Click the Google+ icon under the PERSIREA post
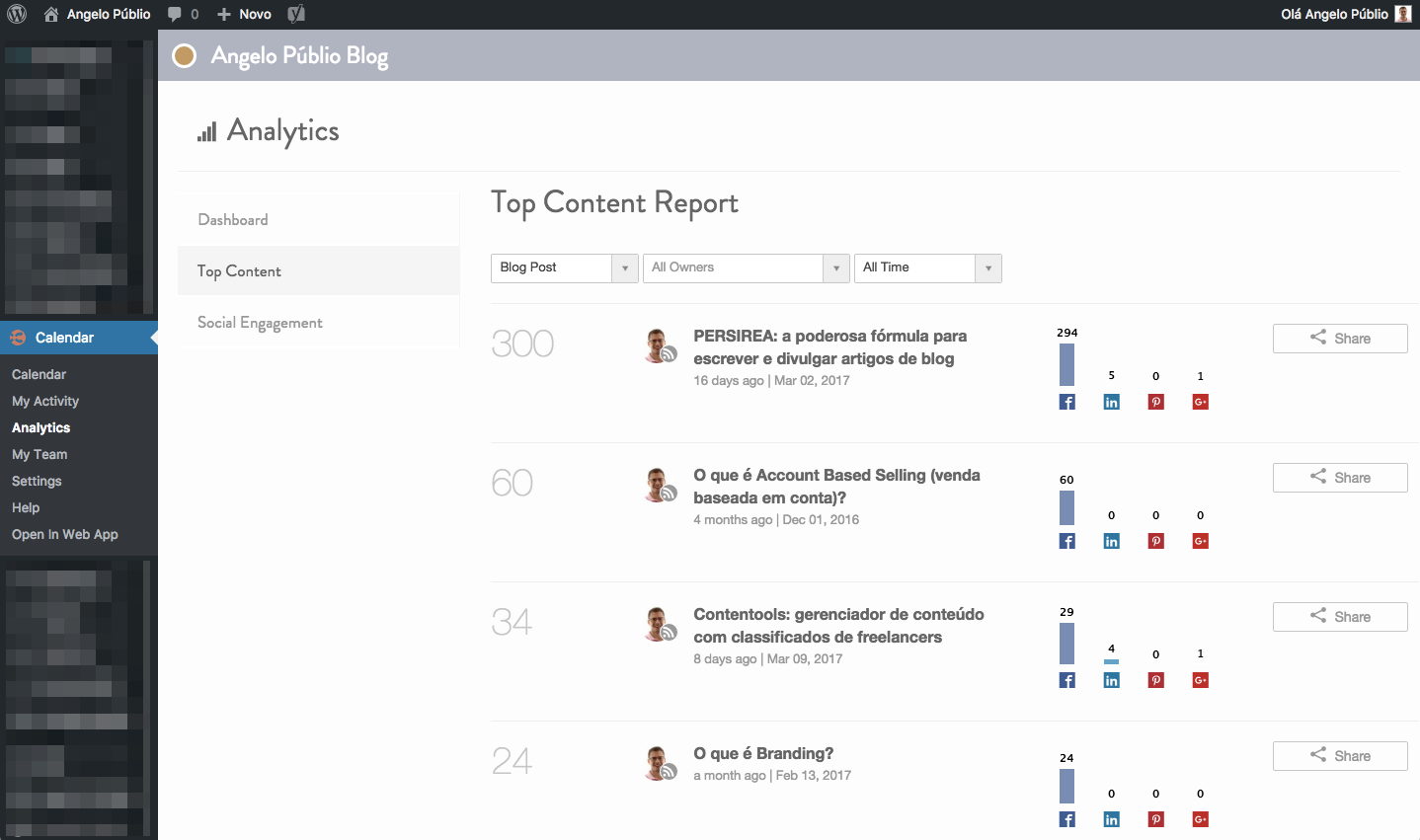 pyautogui.click(x=1200, y=402)
